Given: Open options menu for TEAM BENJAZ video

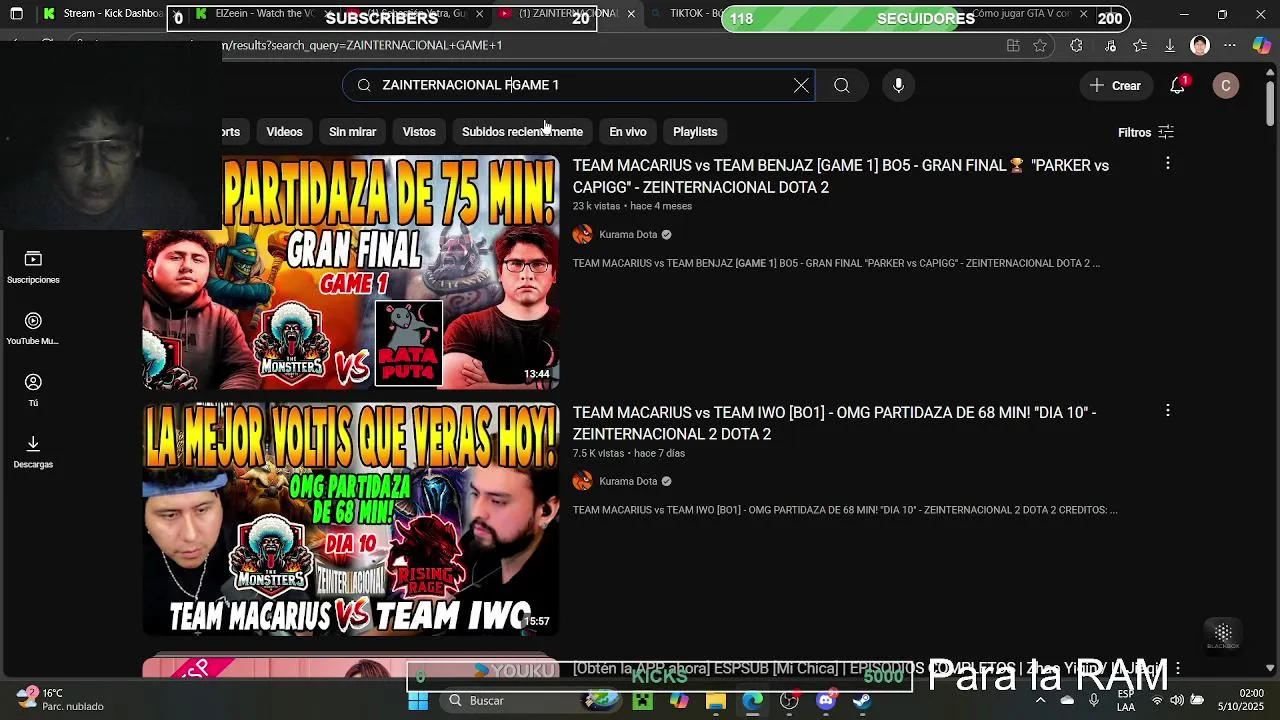Looking at the screenshot, I should [x=1167, y=163].
